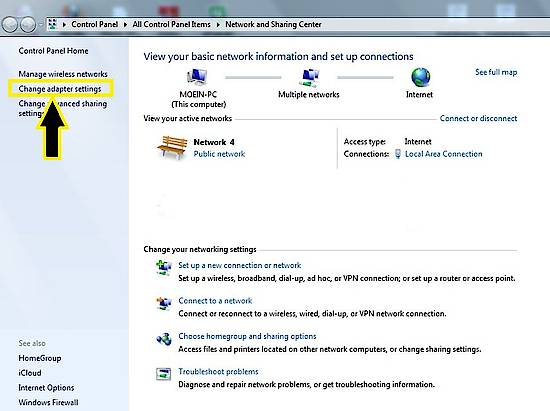Click Connect or disconnect link
This screenshot has height=411, width=550.
pyautogui.click(x=478, y=119)
